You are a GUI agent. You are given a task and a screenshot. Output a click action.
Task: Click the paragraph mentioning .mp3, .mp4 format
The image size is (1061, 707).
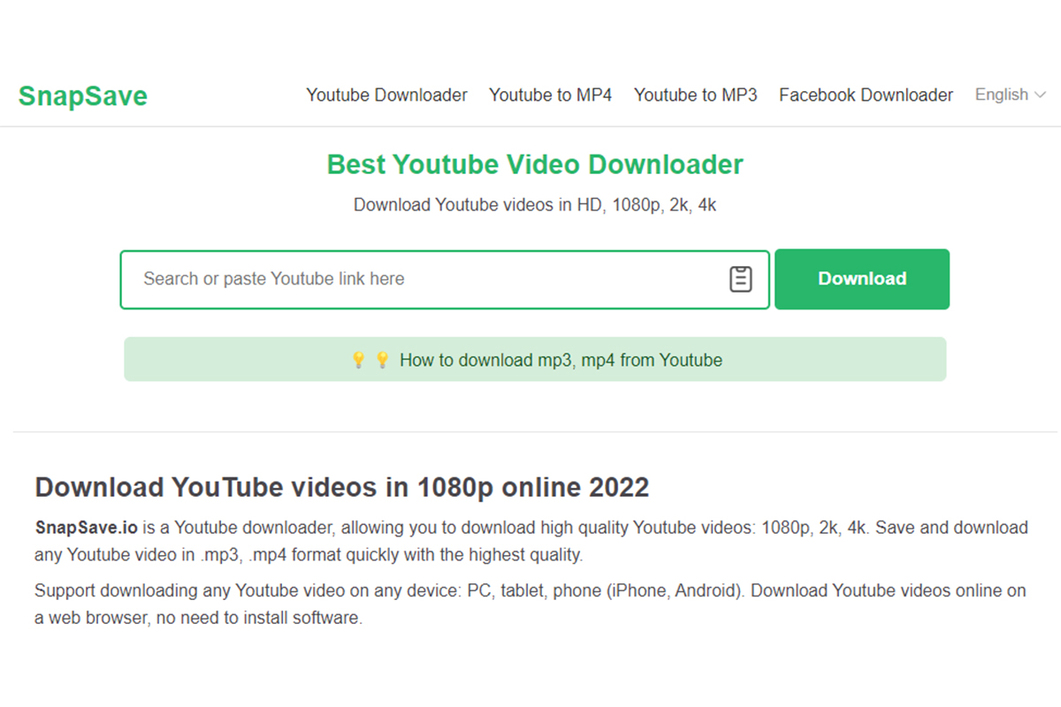click(x=530, y=541)
